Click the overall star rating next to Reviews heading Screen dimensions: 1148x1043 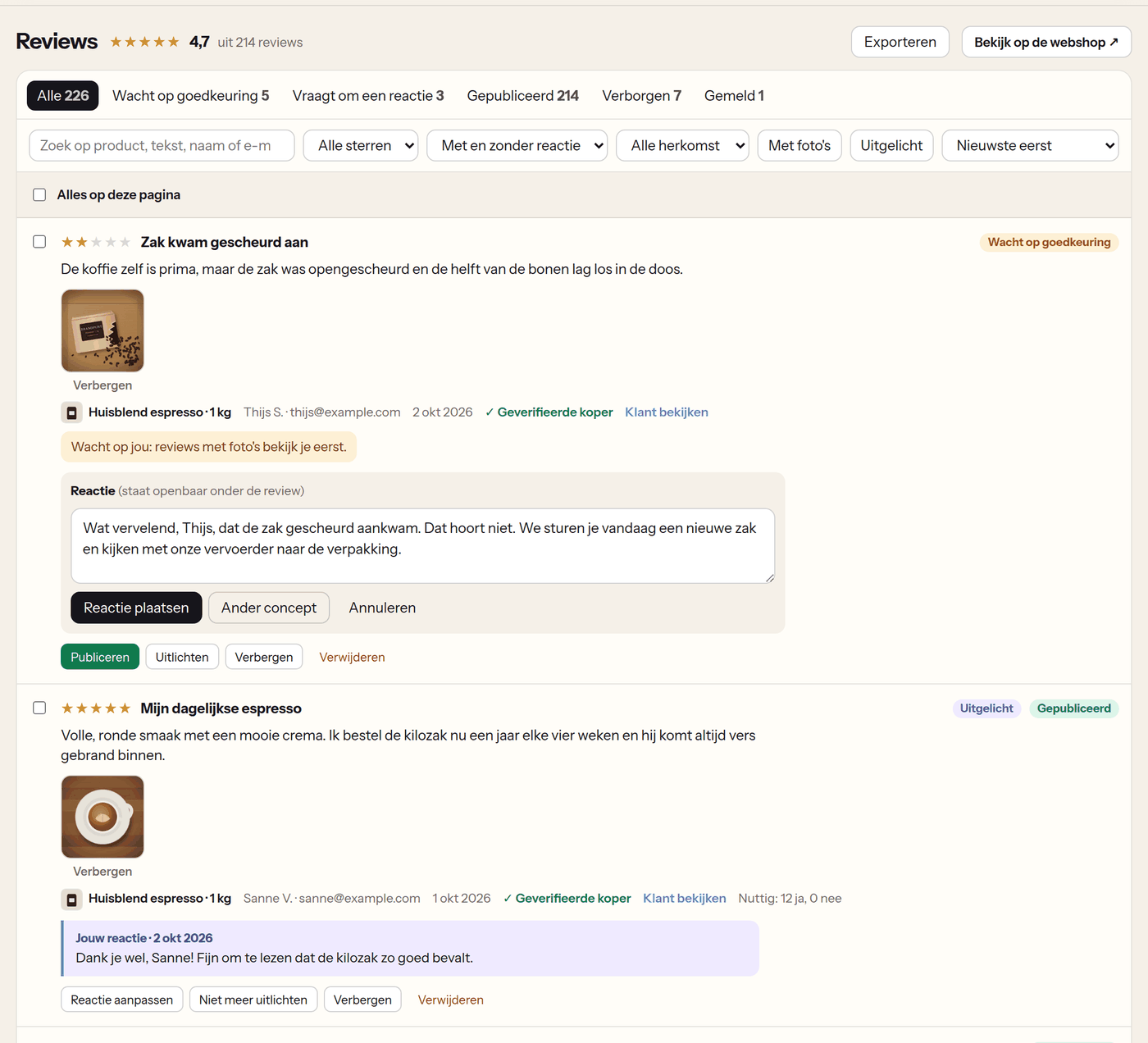pos(144,42)
